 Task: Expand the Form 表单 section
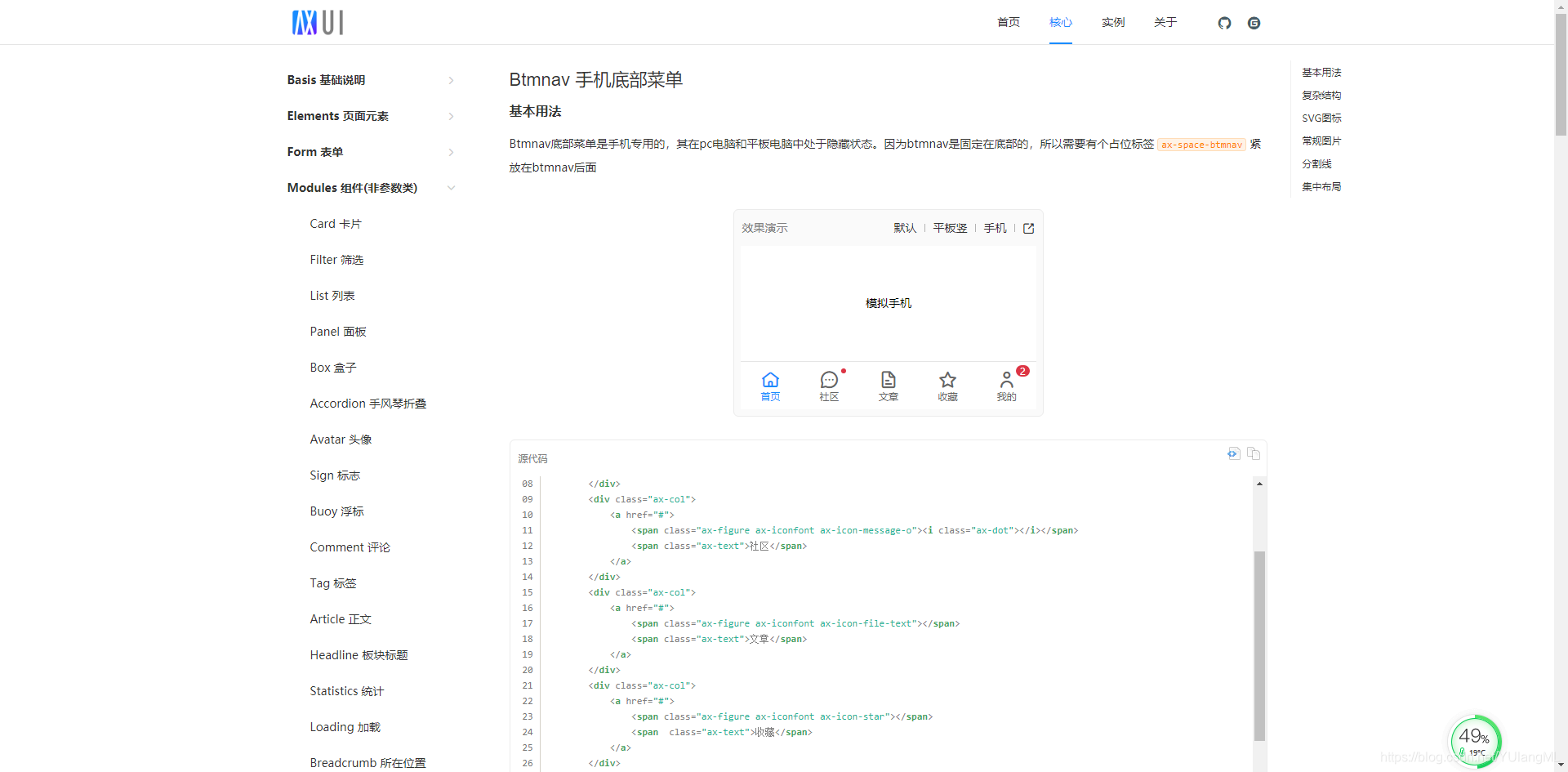[369, 152]
